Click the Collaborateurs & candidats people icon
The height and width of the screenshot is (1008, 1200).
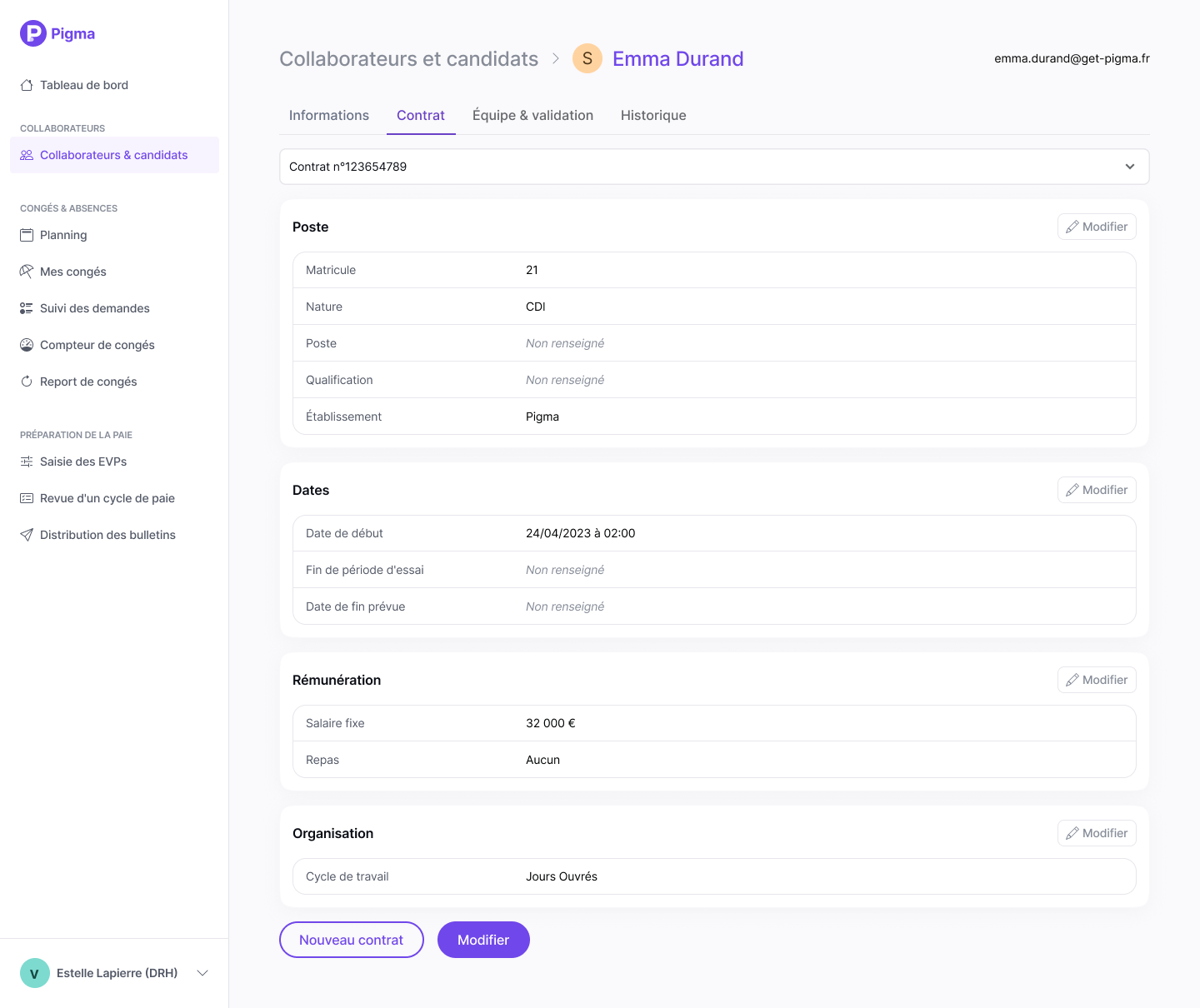pyautogui.click(x=27, y=155)
